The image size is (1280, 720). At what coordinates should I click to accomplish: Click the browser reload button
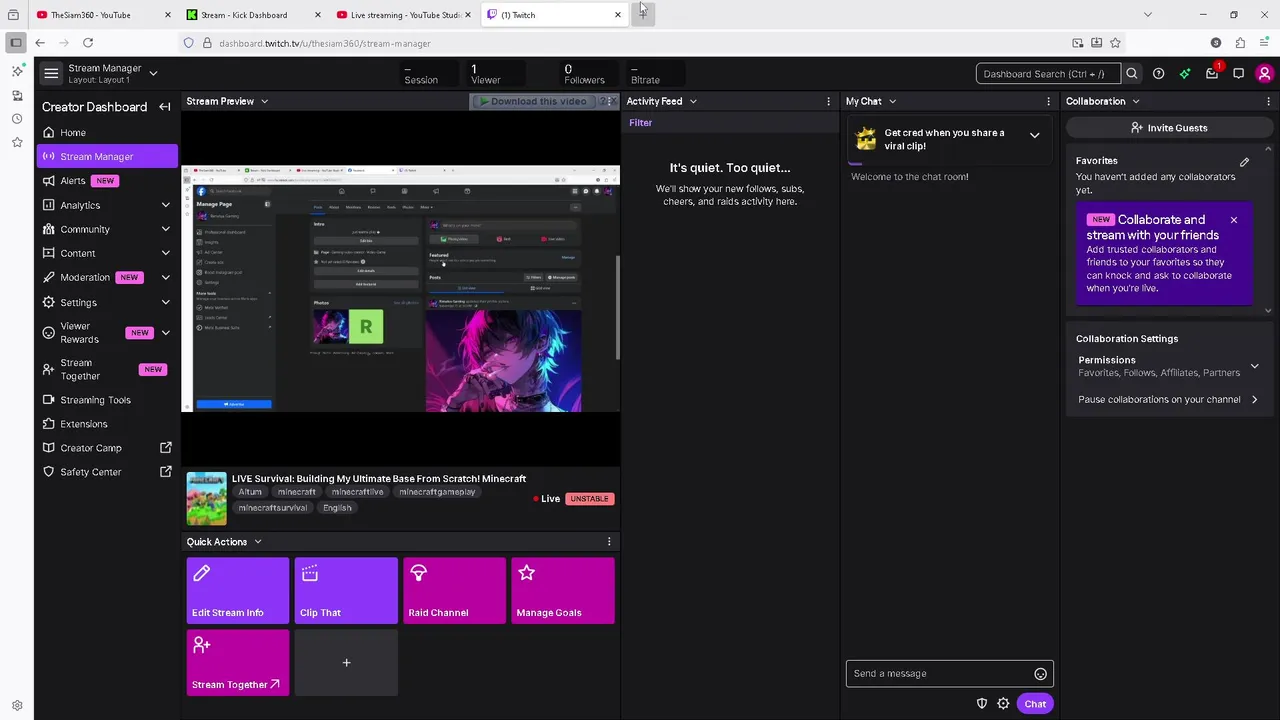coord(88,43)
